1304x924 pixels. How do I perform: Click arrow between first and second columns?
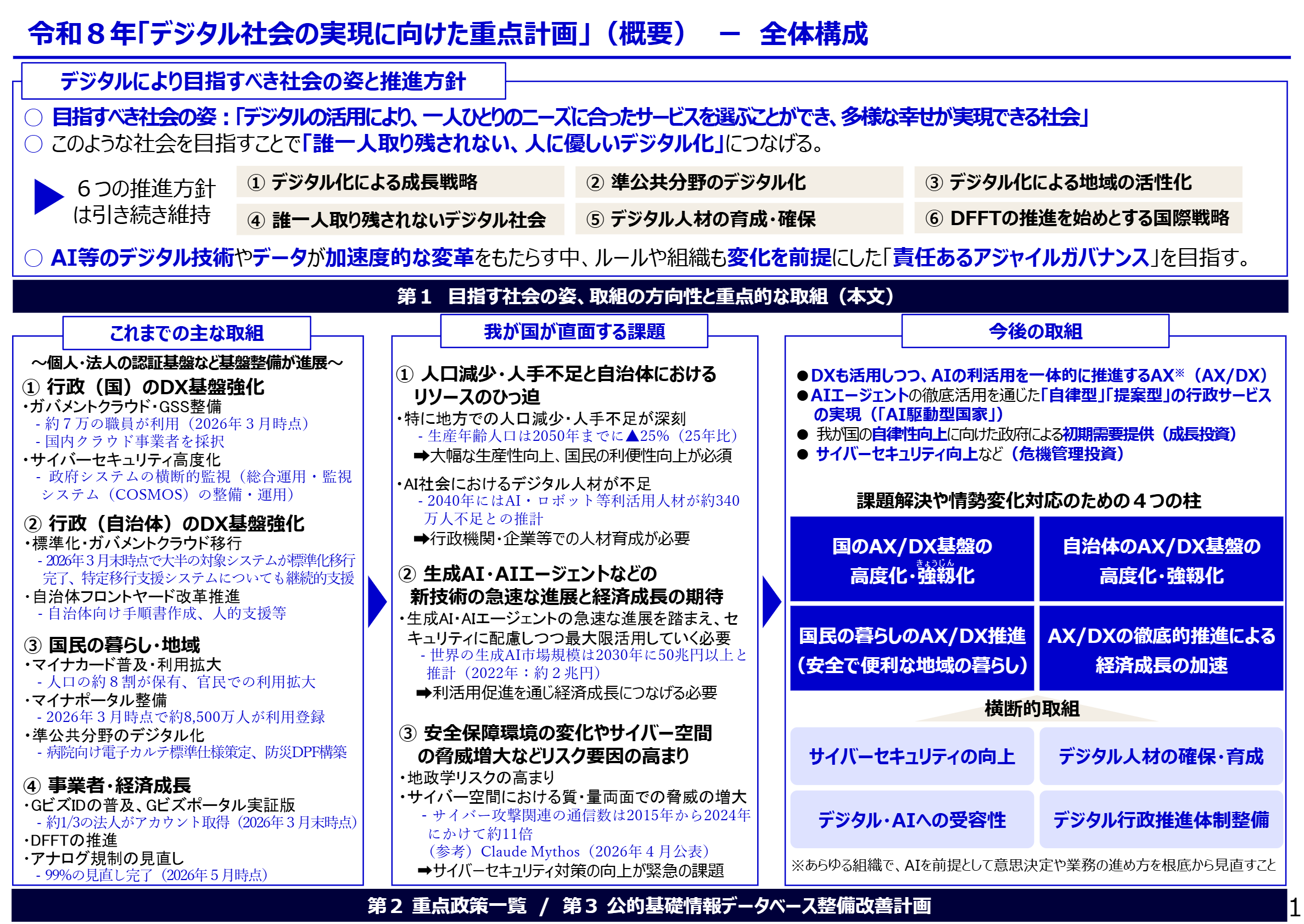tap(377, 602)
